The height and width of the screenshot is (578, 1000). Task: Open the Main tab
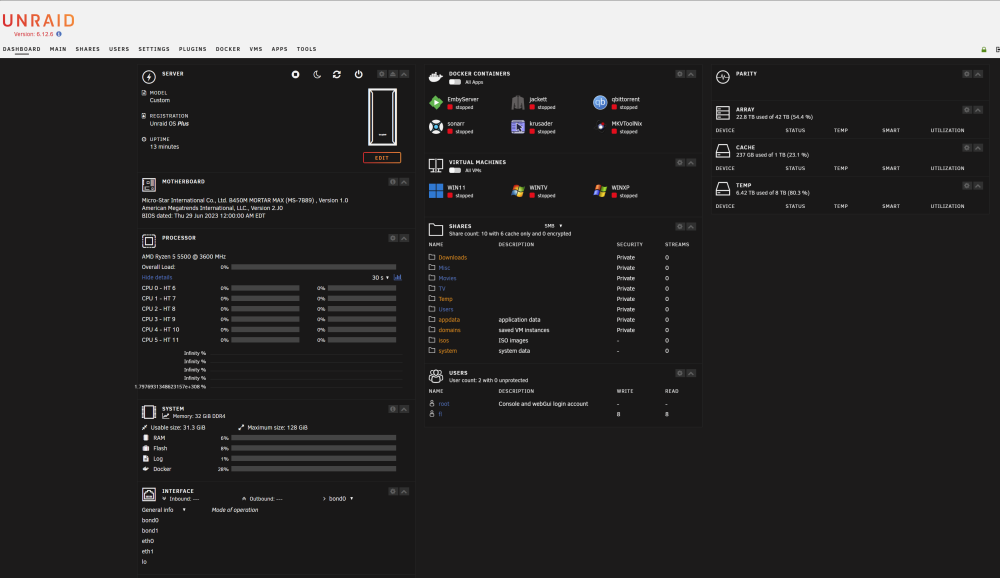click(x=58, y=49)
